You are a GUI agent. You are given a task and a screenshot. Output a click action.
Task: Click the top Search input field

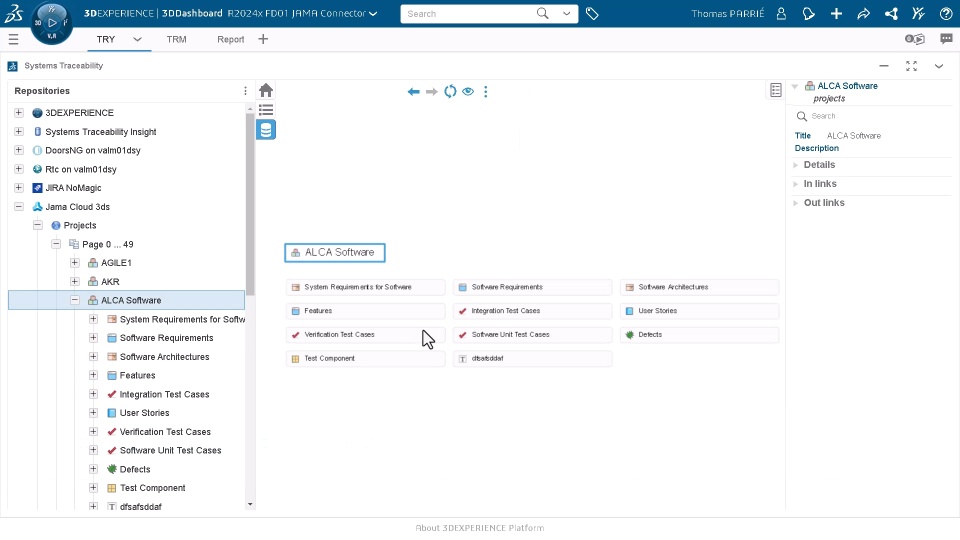[x=468, y=13]
